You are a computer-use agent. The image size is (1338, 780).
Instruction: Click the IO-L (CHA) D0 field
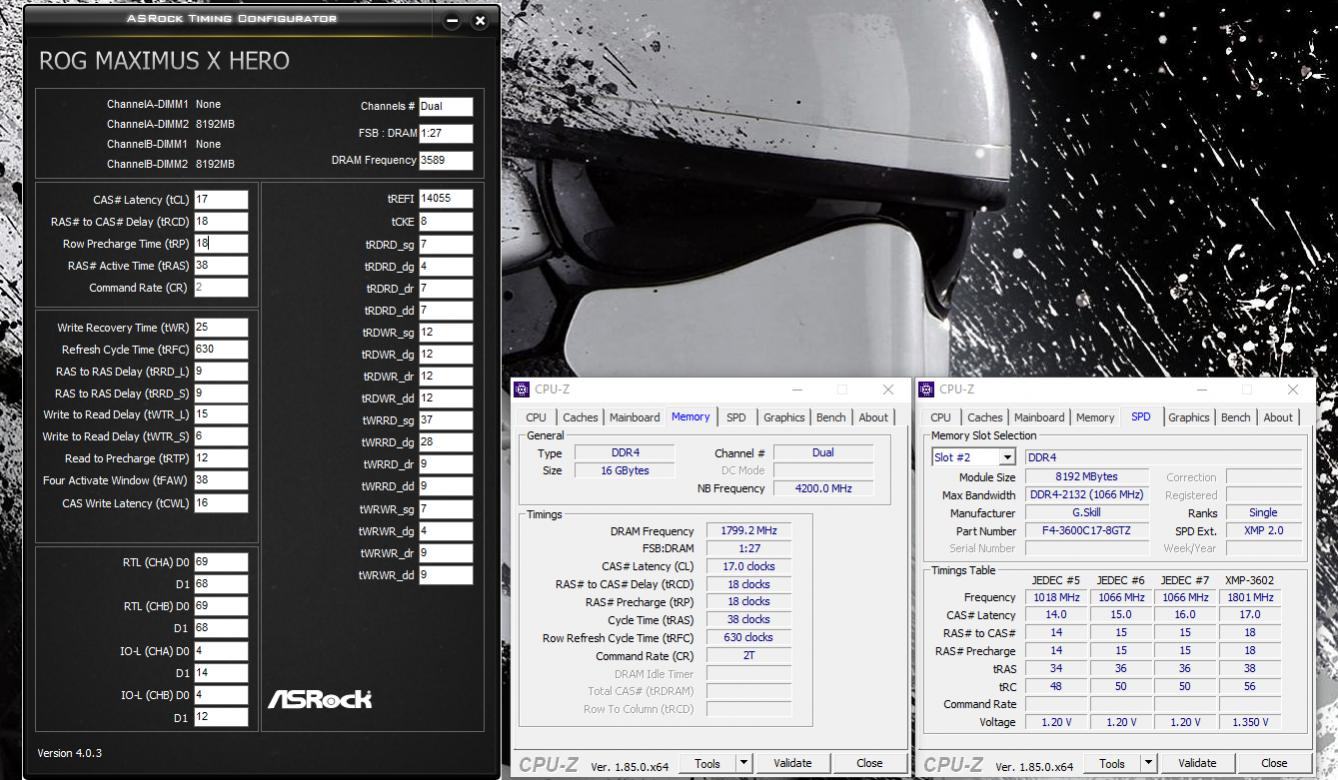221,650
